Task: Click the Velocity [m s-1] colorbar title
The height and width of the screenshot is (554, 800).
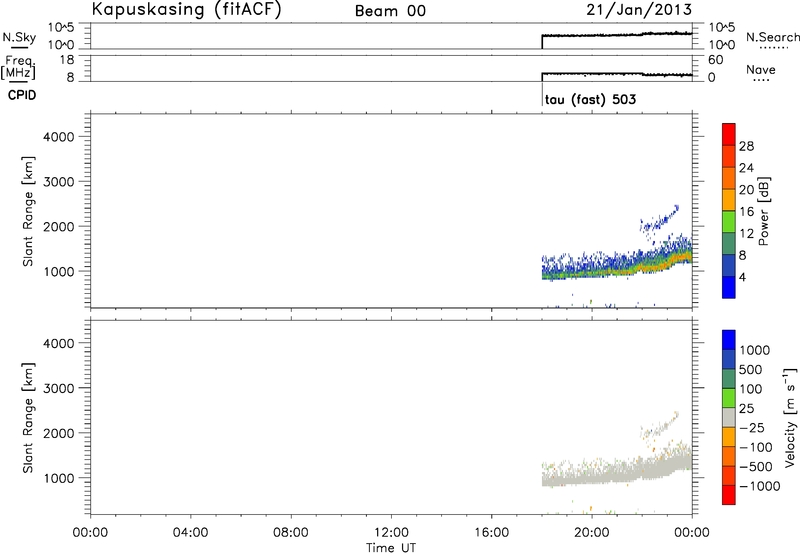Action: click(790, 417)
